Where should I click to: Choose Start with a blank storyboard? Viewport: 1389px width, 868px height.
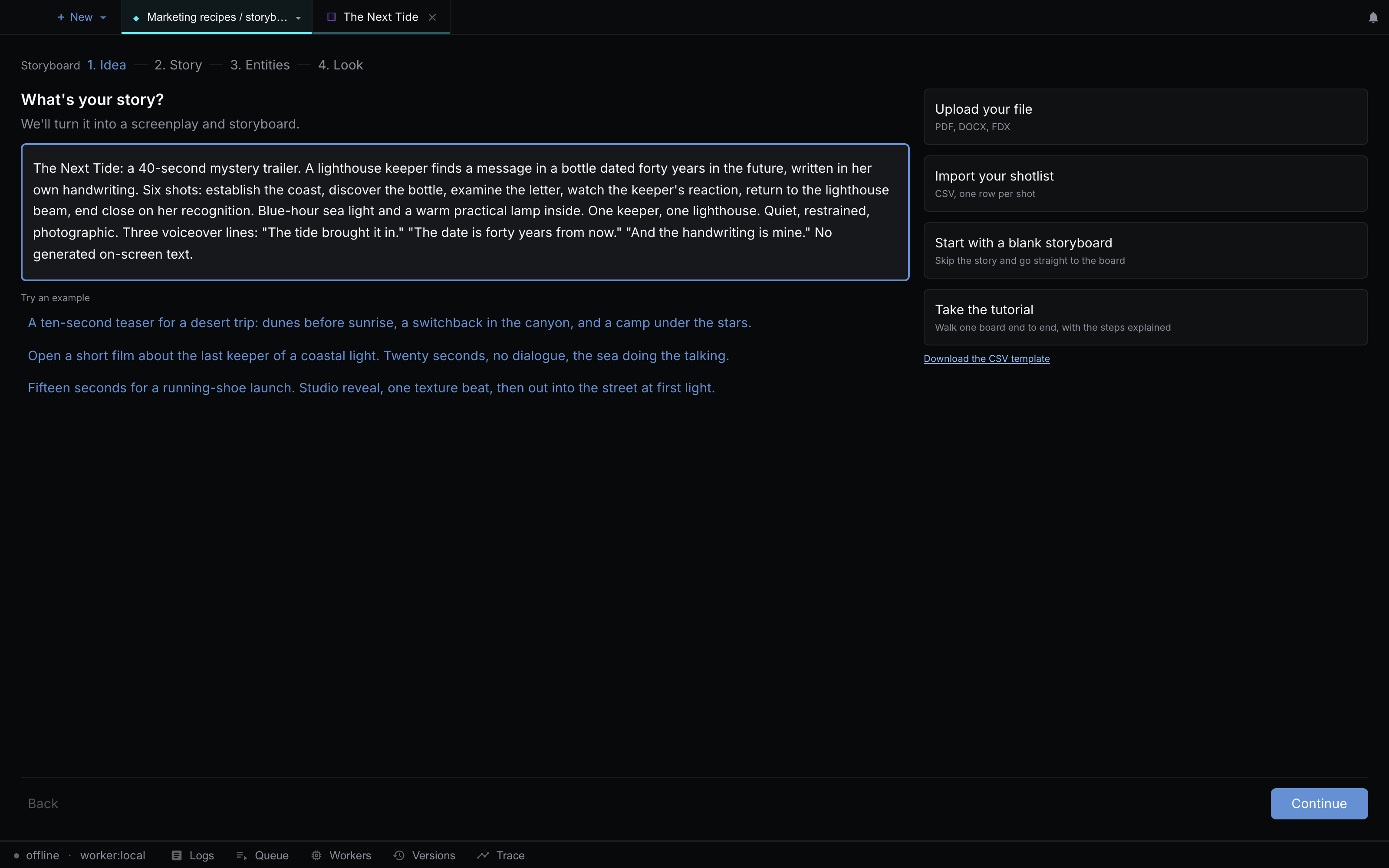coord(1145,250)
